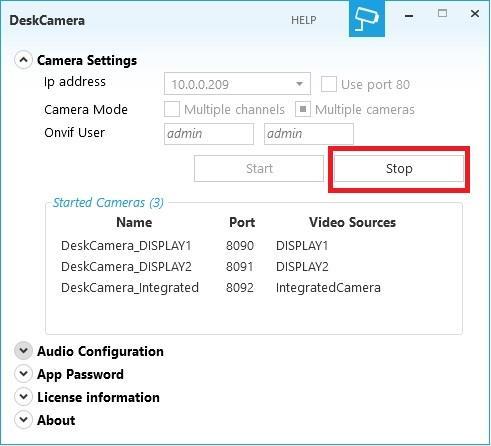Expand the Audio Configuration section

click(x=23, y=351)
